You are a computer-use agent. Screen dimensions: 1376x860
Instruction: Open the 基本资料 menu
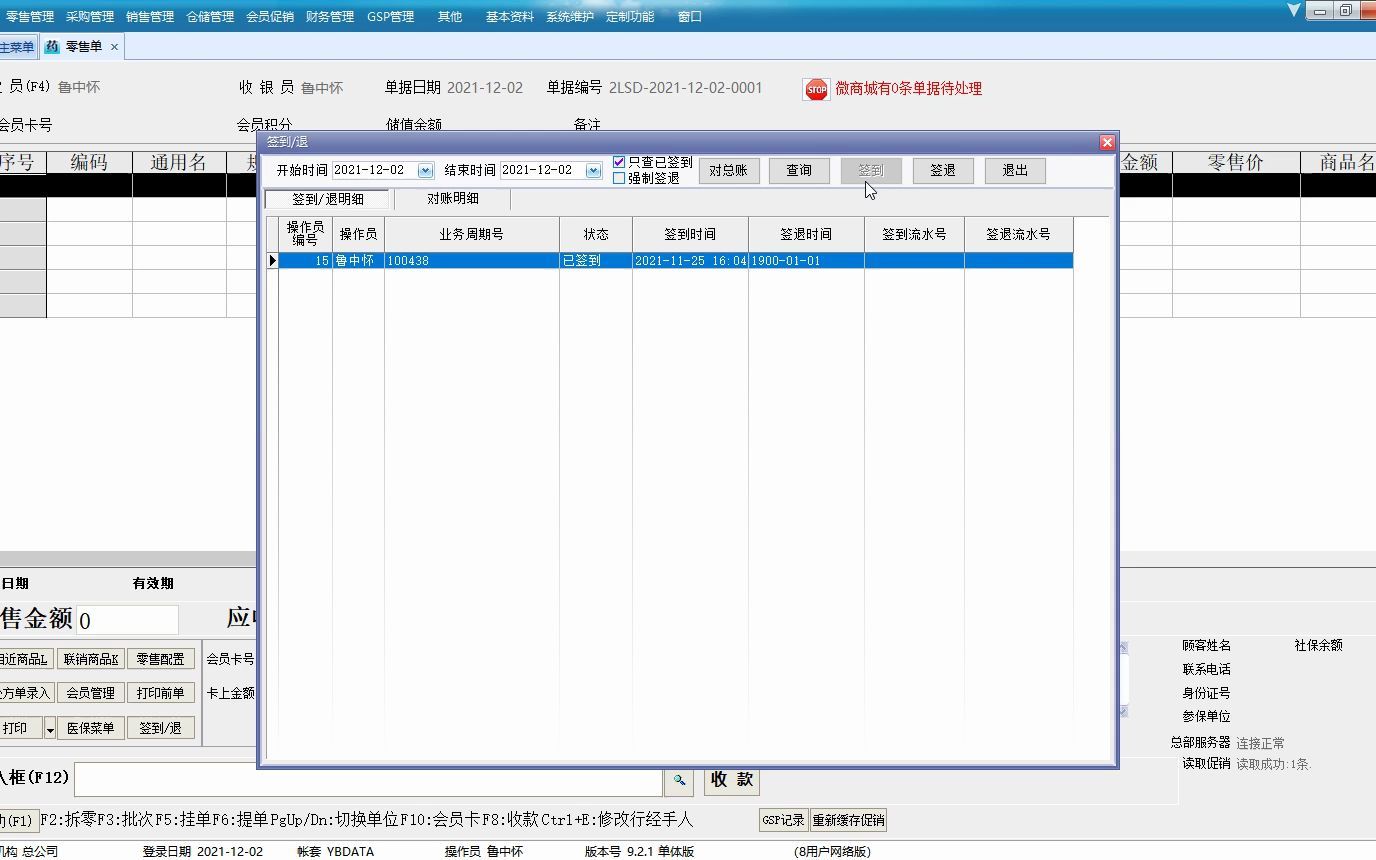coord(508,16)
